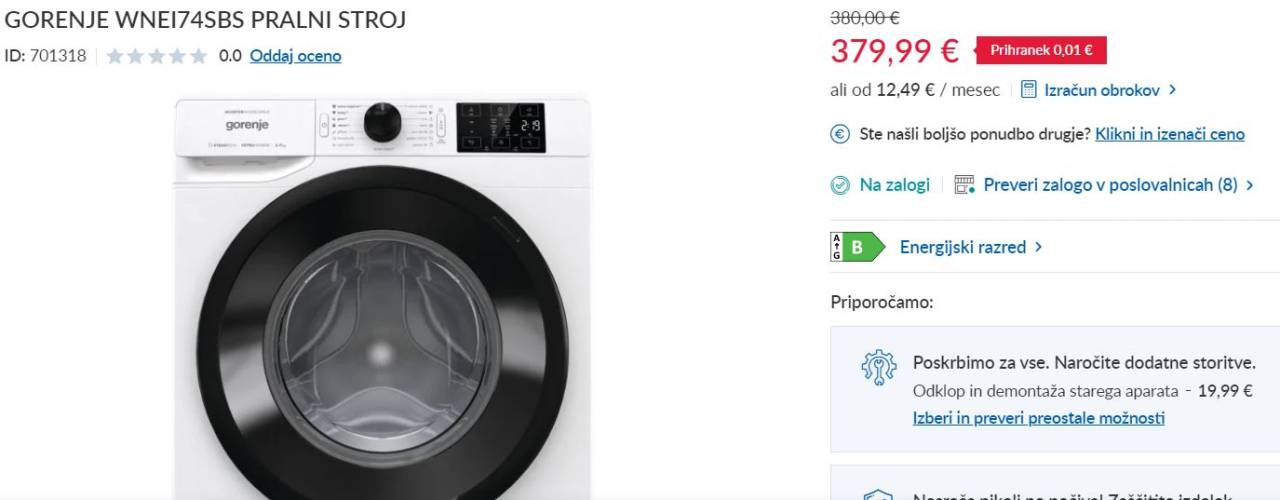Click the store icon before Preveri zalogo
The width and height of the screenshot is (1280, 500).
[x=964, y=185]
